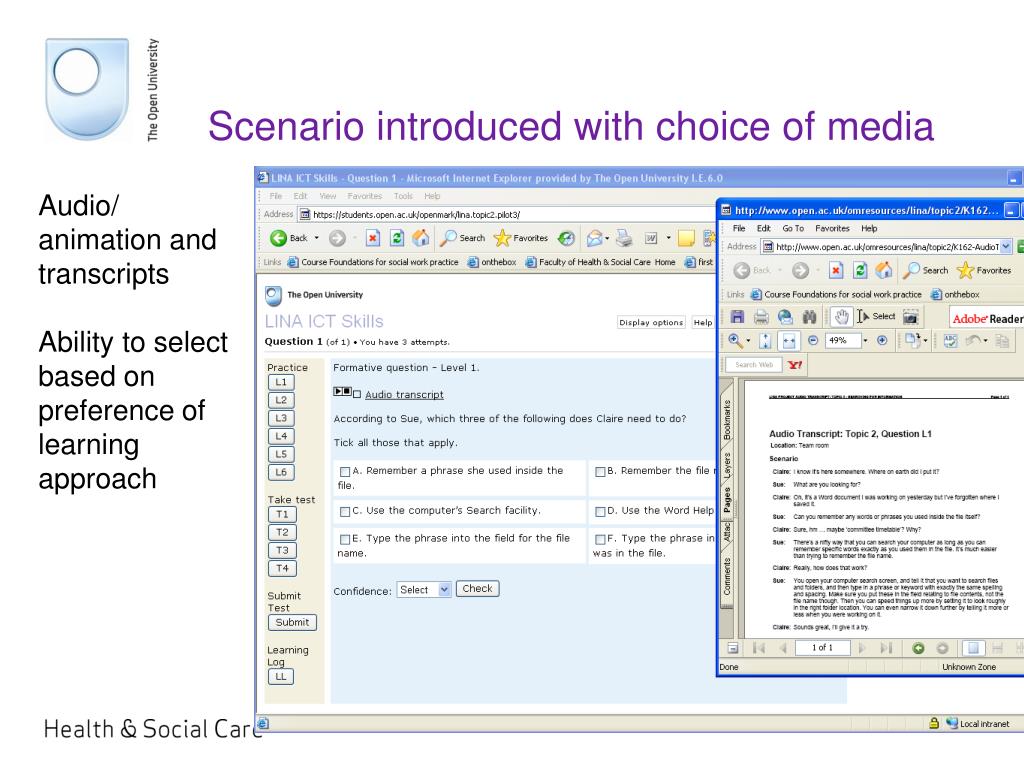Open the 49% zoom level dropdown
The image size is (1024, 768).
point(865,340)
